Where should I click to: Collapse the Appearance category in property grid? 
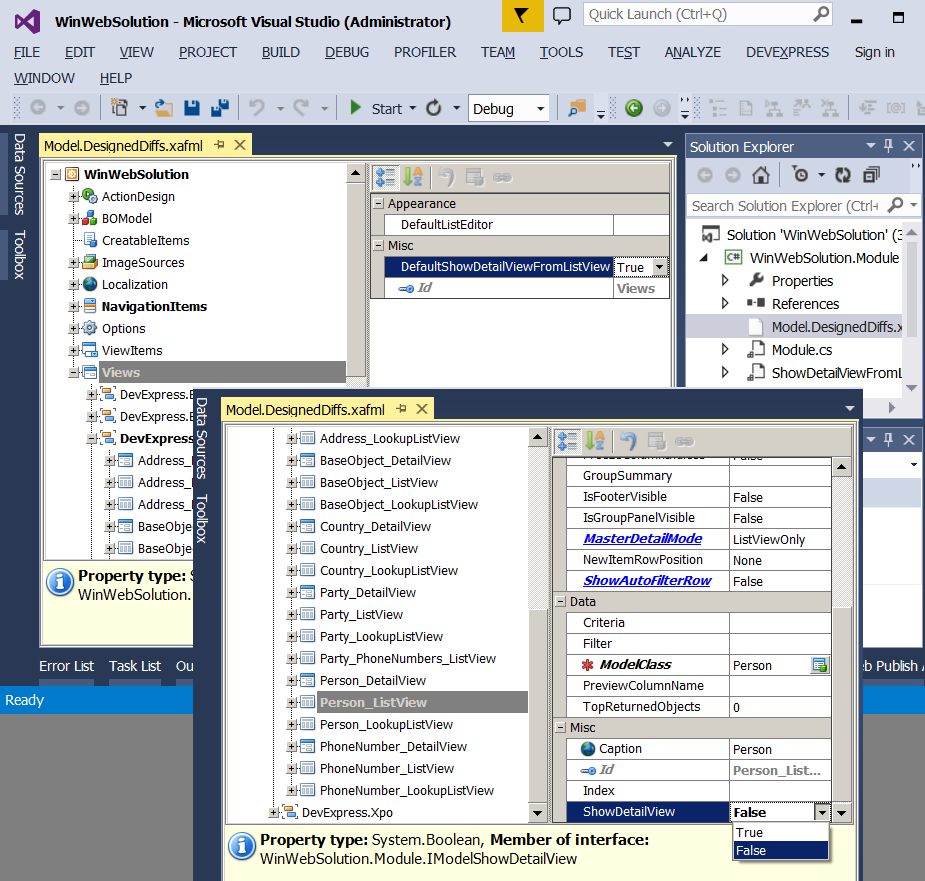pos(379,204)
